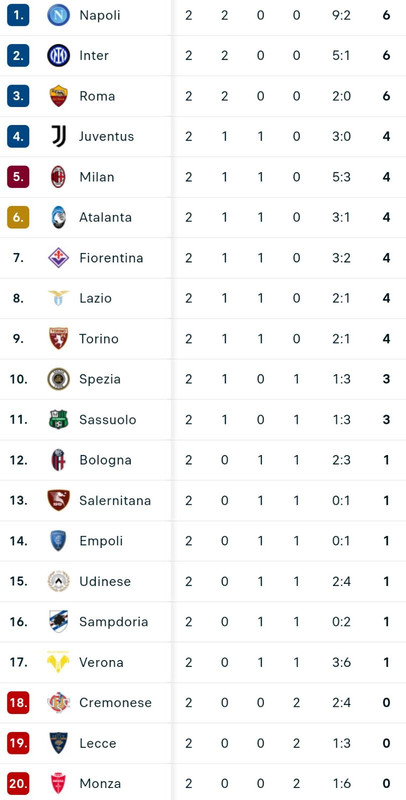406x800 pixels.
Task: Click the Napoli club crest
Action: coord(59,15)
